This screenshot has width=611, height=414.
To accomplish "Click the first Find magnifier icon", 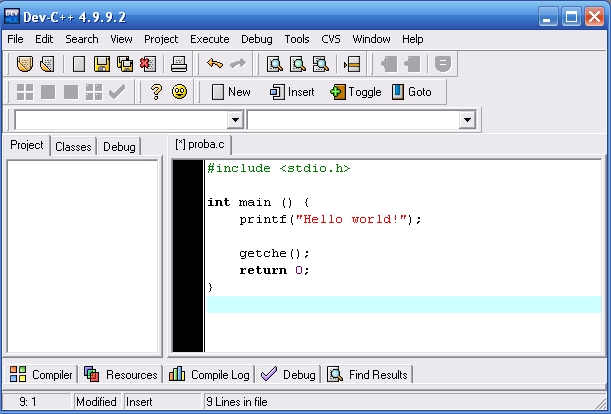I will click(x=275, y=64).
